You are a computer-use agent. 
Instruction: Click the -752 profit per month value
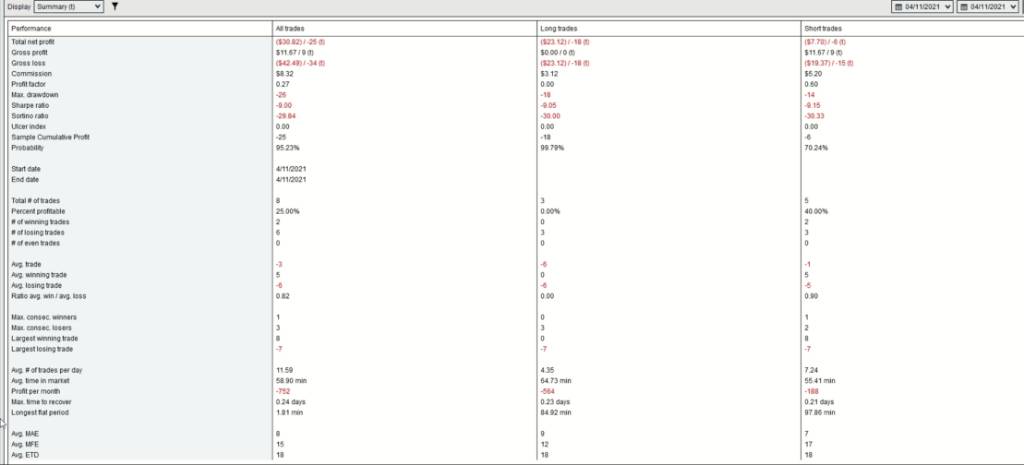point(283,391)
